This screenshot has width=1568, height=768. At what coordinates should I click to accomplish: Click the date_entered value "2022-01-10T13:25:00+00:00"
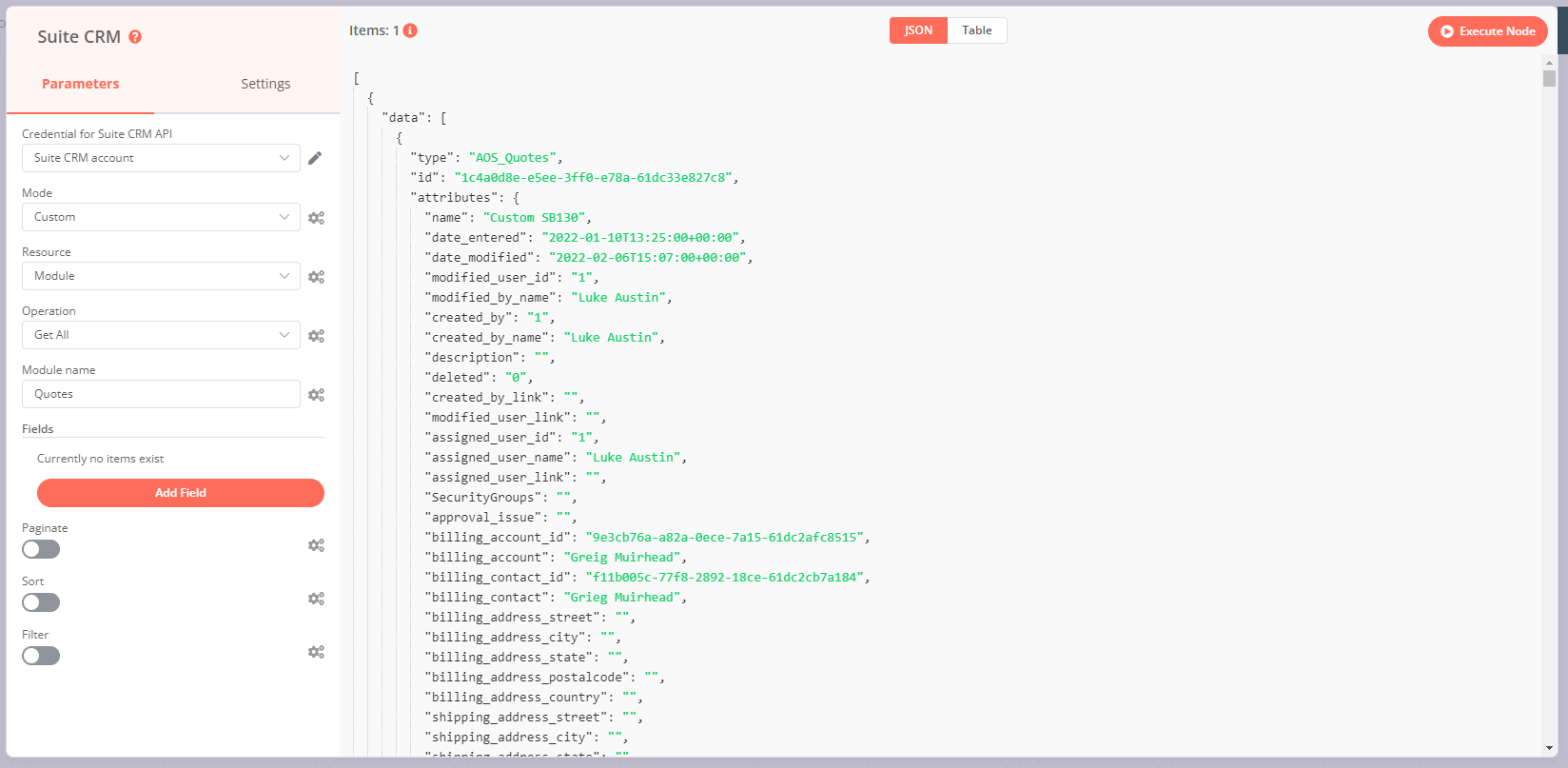pos(640,238)
